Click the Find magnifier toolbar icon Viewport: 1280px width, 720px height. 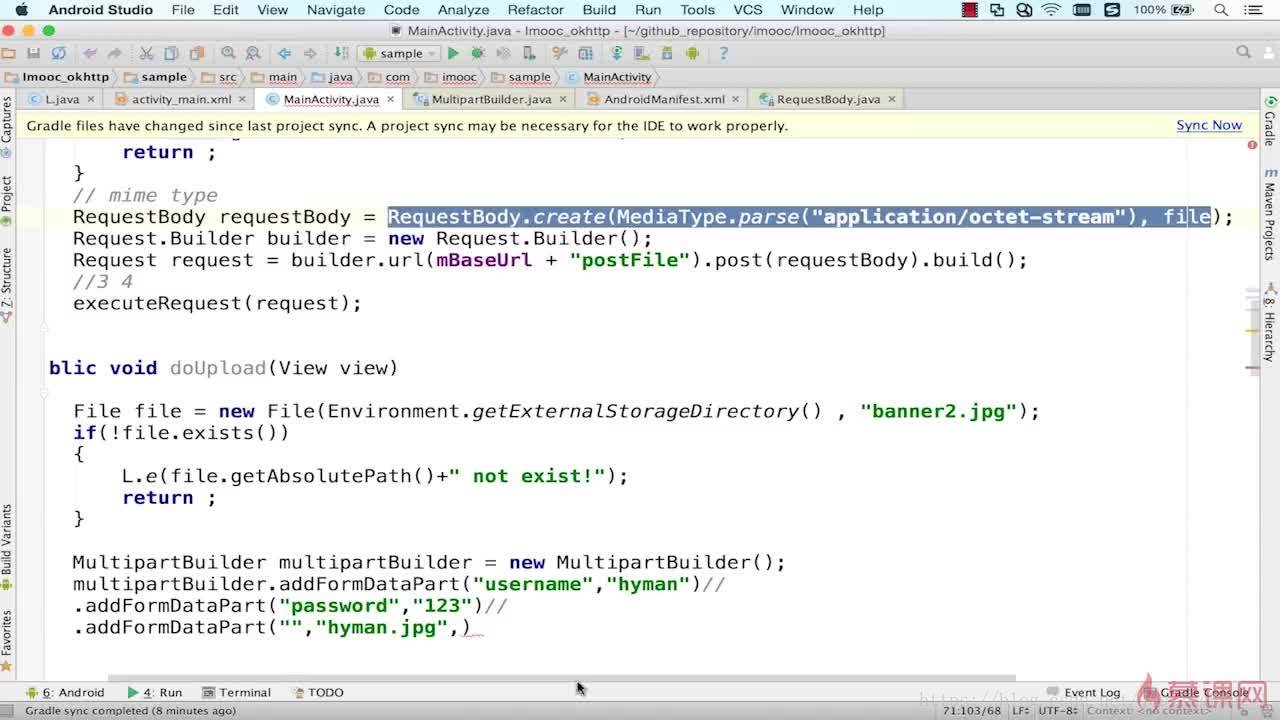(x=228, y=53)
